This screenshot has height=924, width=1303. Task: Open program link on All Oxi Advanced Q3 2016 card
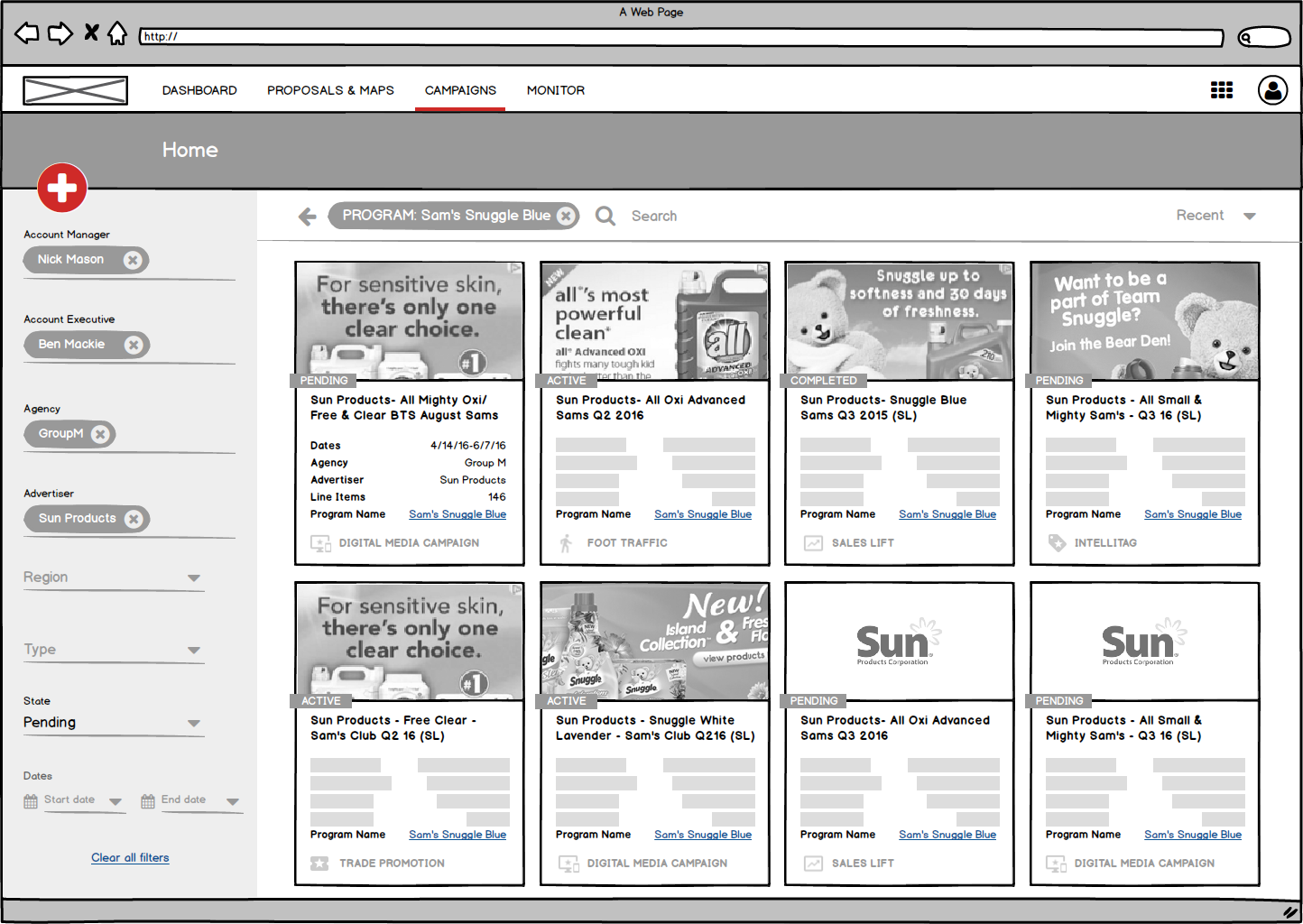[947, 835]
